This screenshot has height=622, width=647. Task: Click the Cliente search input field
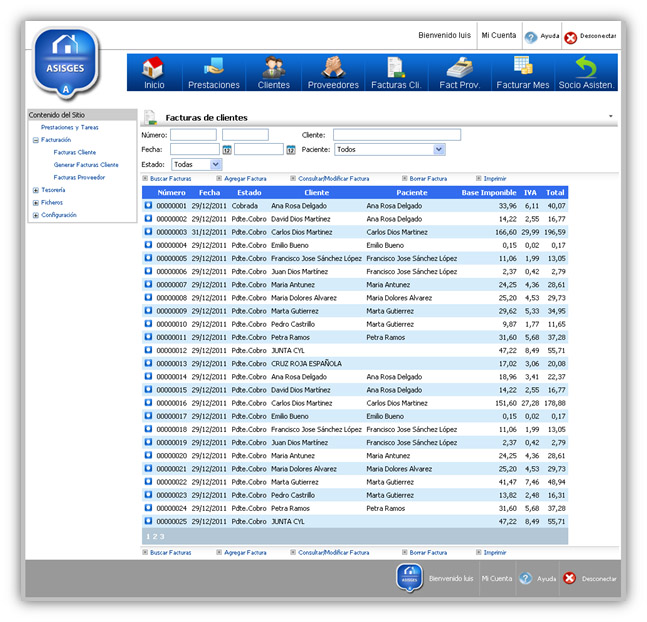pyautogui.click(x=396, y=135)
